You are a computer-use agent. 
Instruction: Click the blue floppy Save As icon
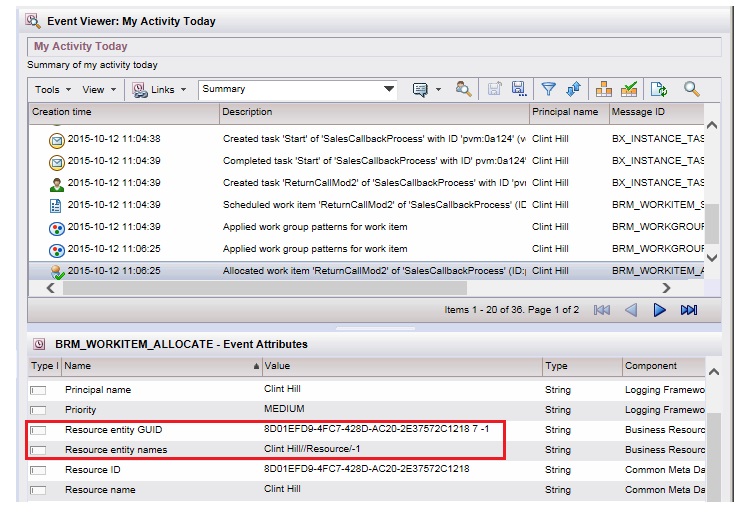pyautogui.click(x=519, y=89)
